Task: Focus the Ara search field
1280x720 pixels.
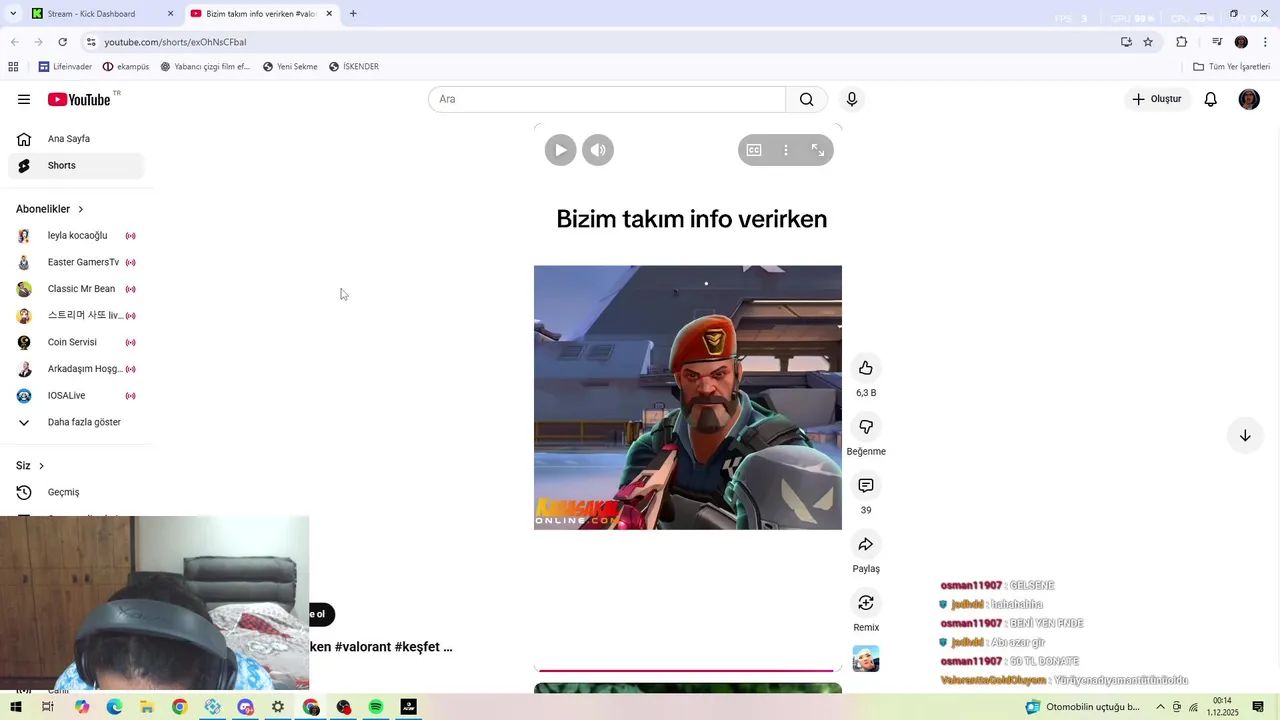Action: point(607,99)
